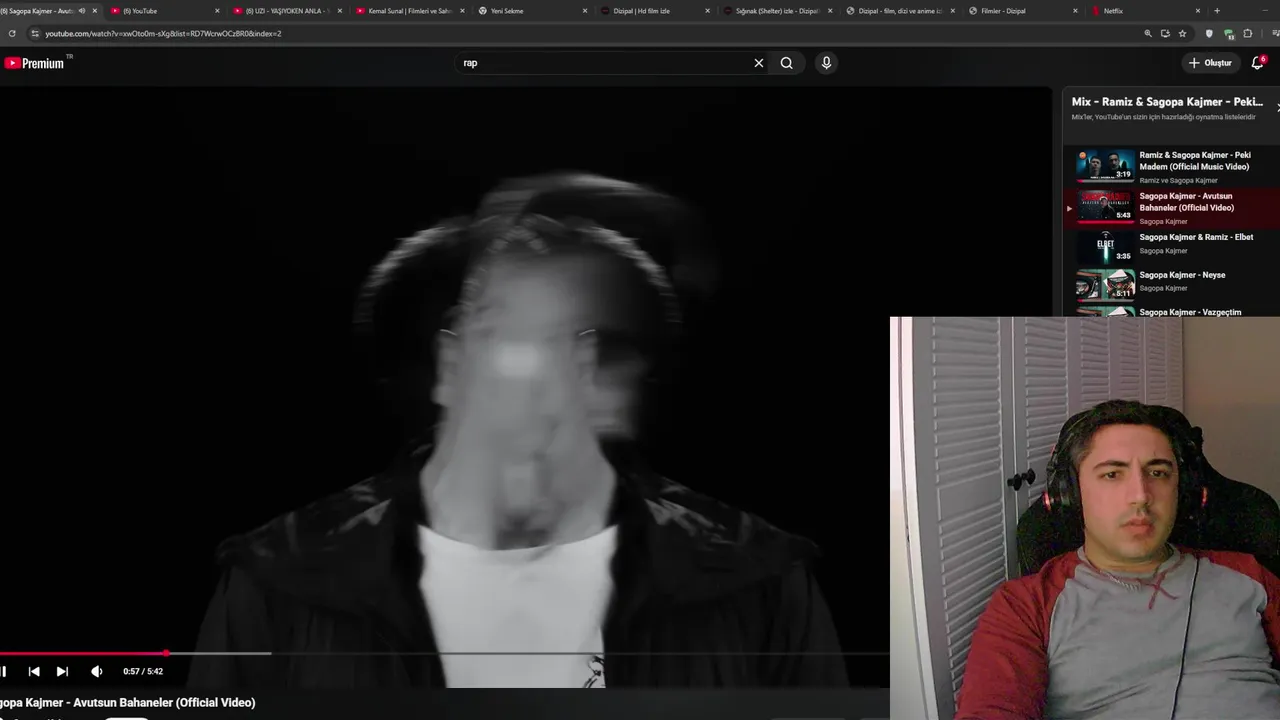Image resolution: width=1280 pixels, height=720 pixels.
Task: Close the Filmler - Dizipal tab
Action: (1075, 11)
